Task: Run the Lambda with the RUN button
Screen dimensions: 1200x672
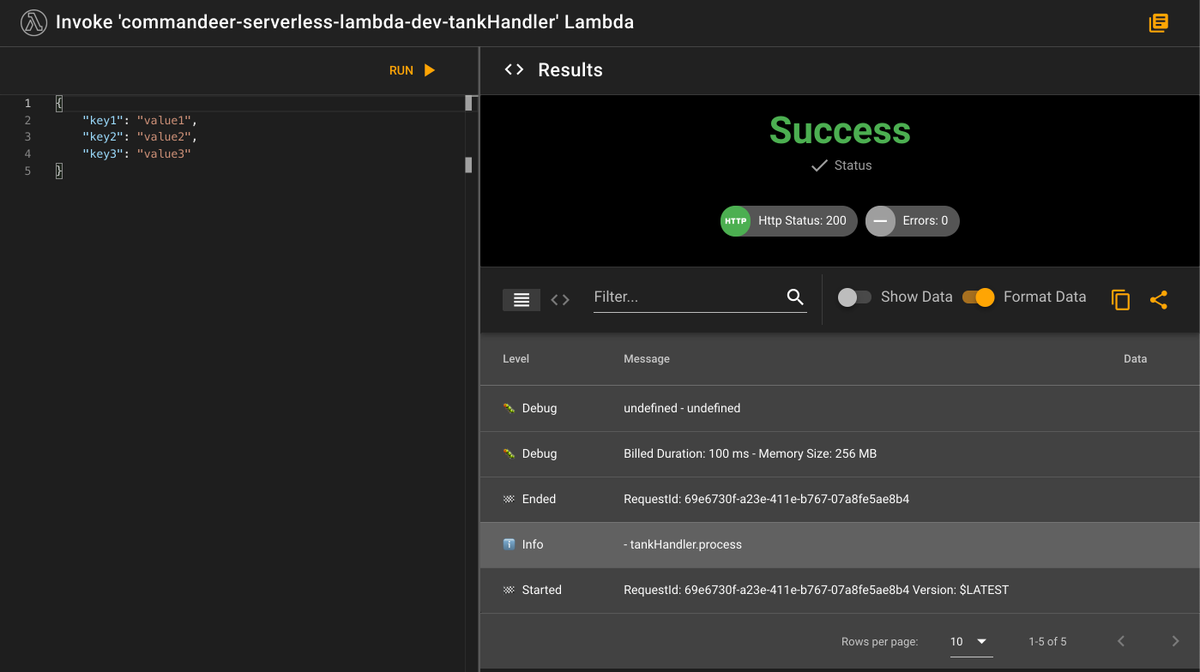Action: (x=412, y=70)
